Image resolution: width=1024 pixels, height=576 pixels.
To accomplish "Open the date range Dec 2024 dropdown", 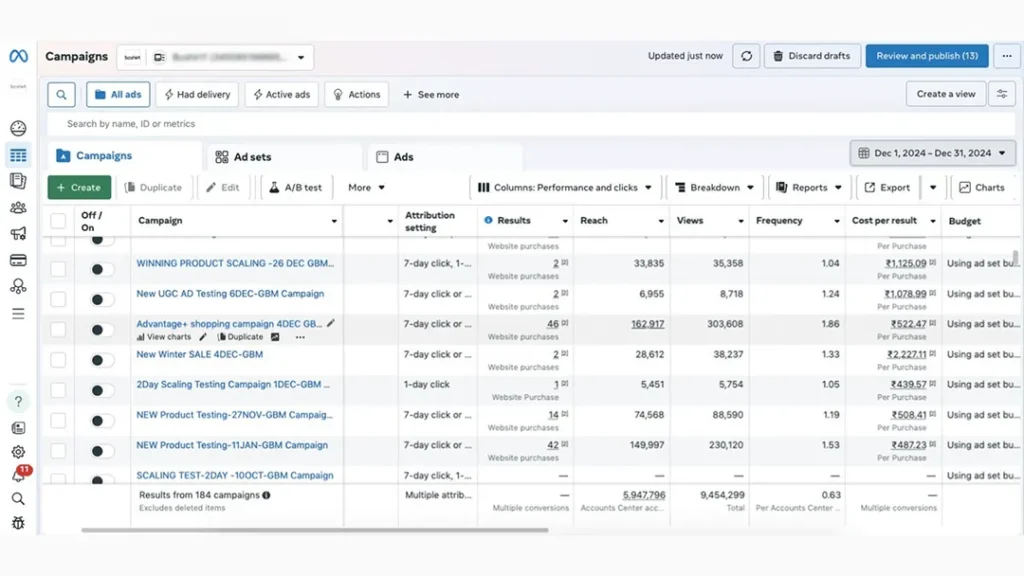I will [932, 153].
